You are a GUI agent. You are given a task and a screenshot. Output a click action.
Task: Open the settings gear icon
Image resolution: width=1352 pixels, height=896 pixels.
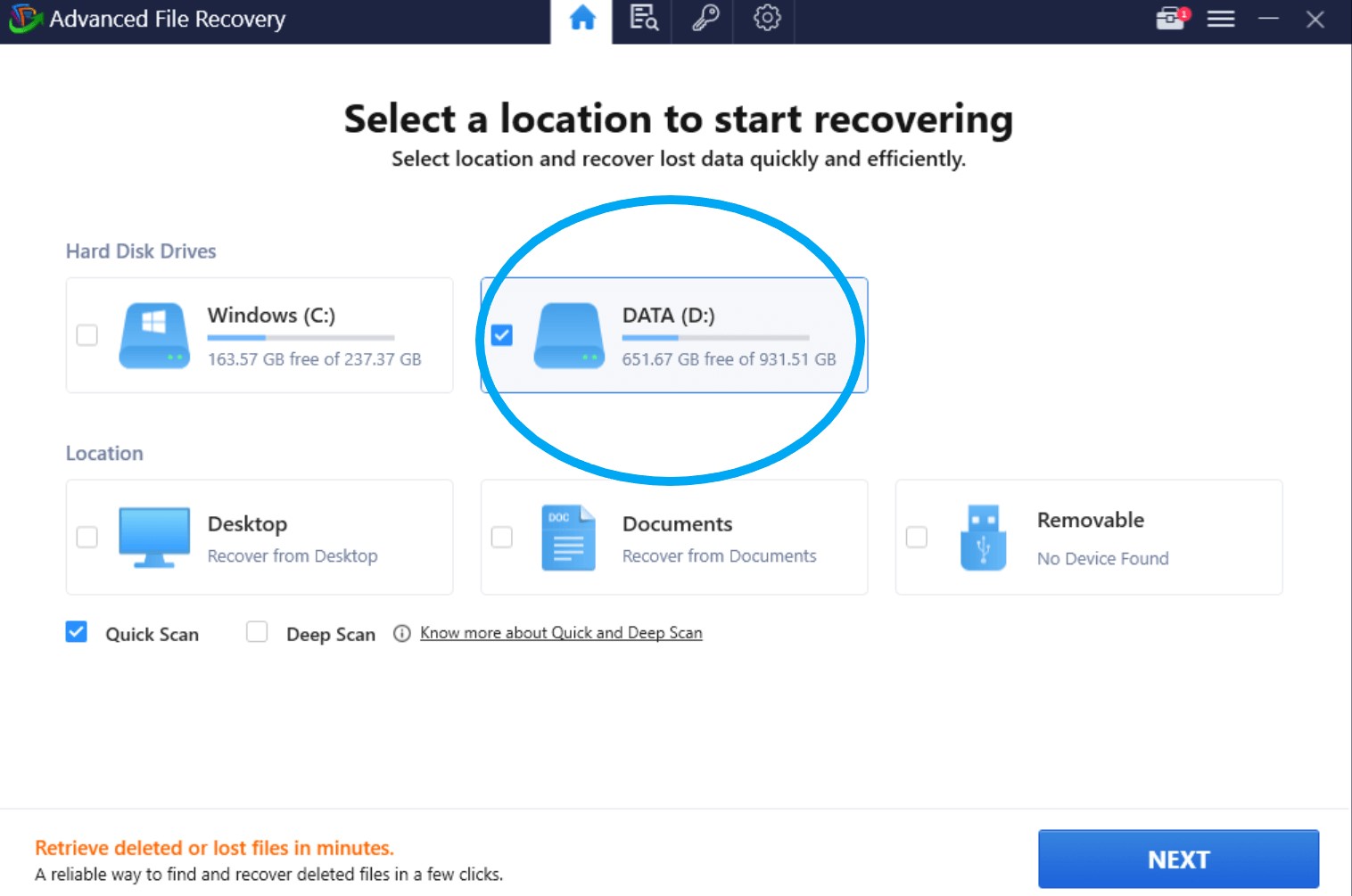(x=766, y=19)
